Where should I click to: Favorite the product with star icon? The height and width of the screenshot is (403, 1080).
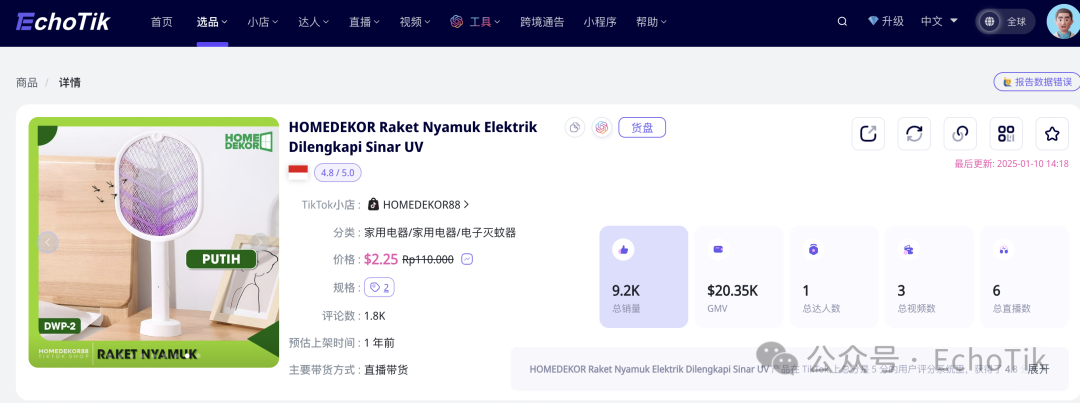tap(1052, 133)
